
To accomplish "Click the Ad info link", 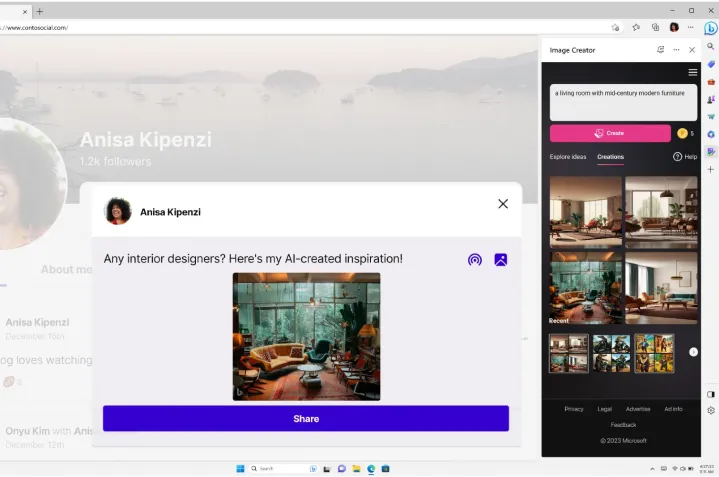I will click(673, 409).
